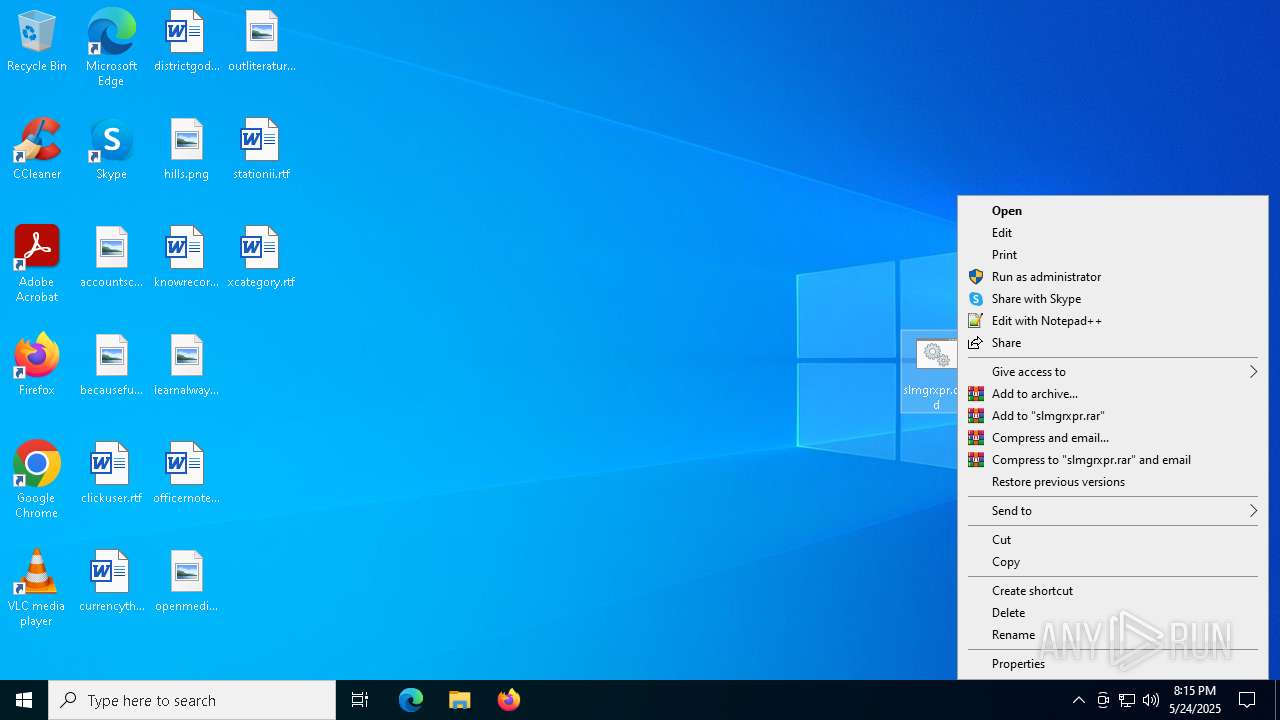1280x720 pixels.
Task: Select the xcategory.rtf document icon
Action: 261,258
